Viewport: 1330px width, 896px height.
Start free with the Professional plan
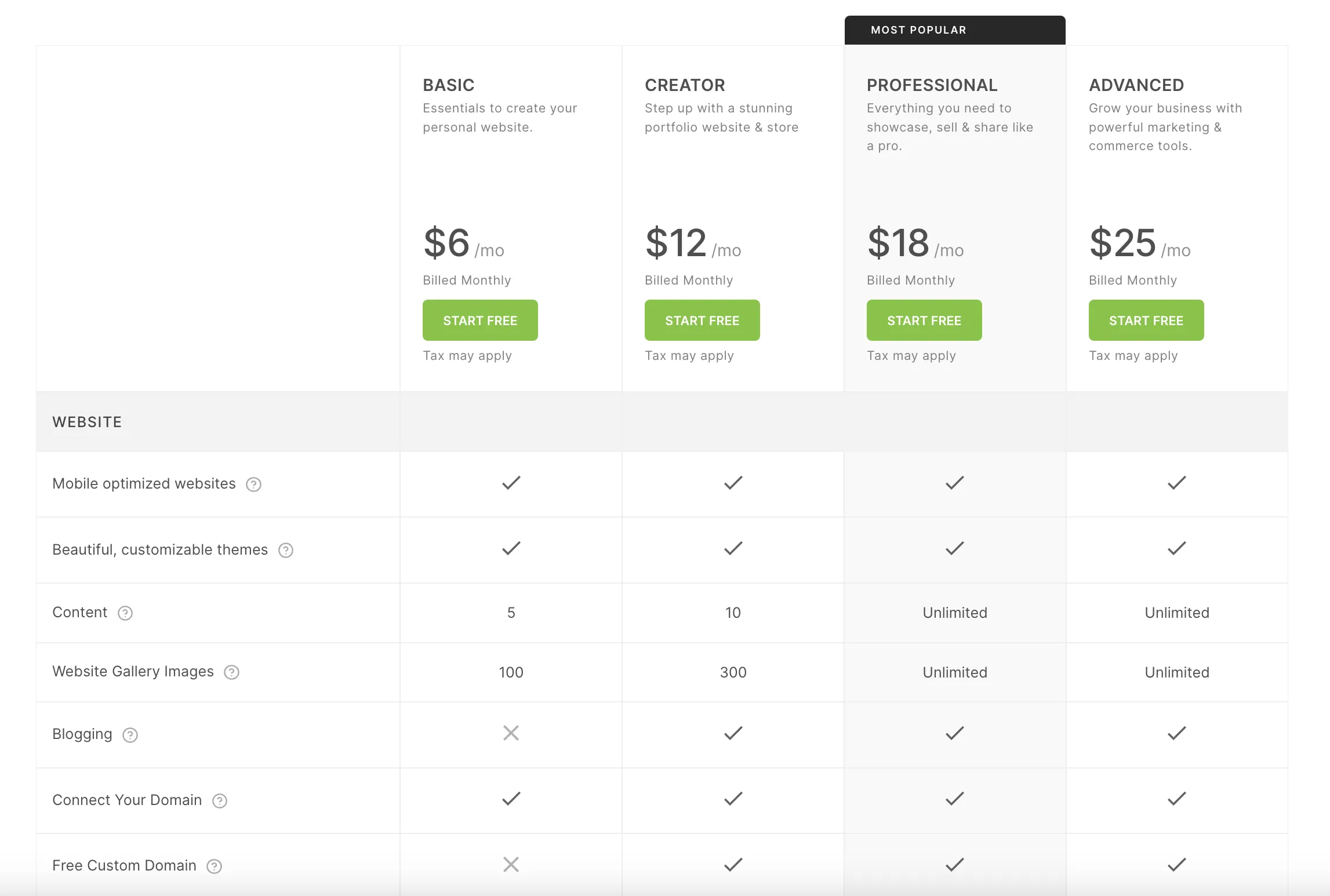(924, 320)
